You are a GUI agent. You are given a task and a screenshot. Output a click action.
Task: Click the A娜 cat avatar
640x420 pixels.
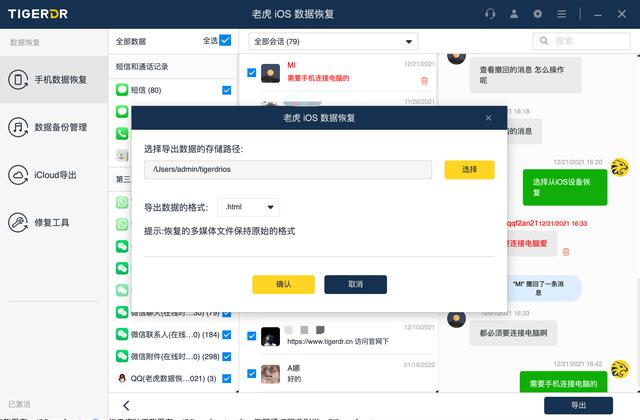point(271,373)
